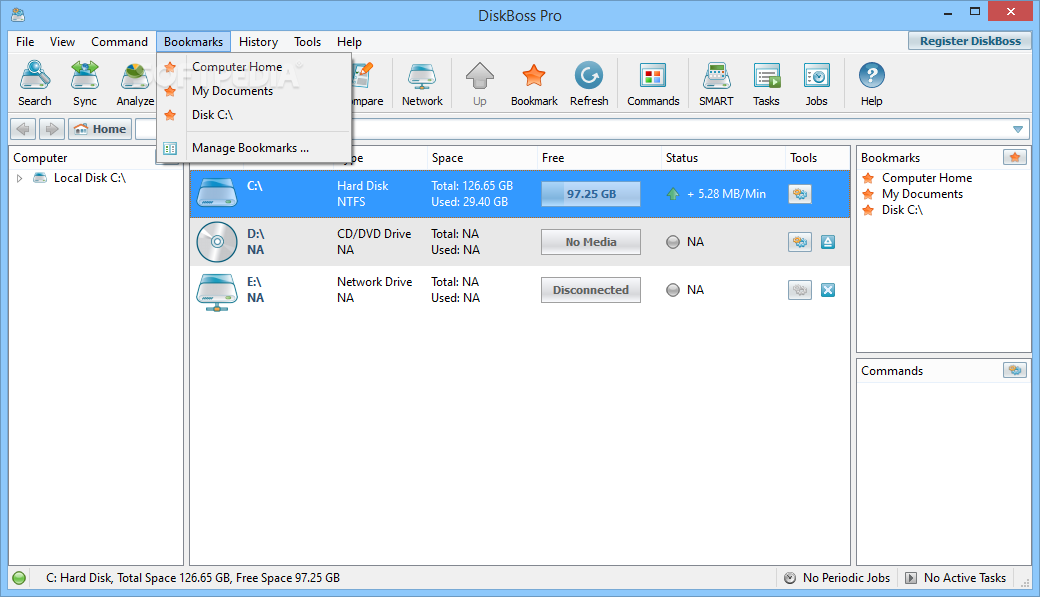This screenshot has width=1040, height=597.
Task: Open Computer Home in Bookmarks panel
Action: pyautogui.click(x=927, y=178)
